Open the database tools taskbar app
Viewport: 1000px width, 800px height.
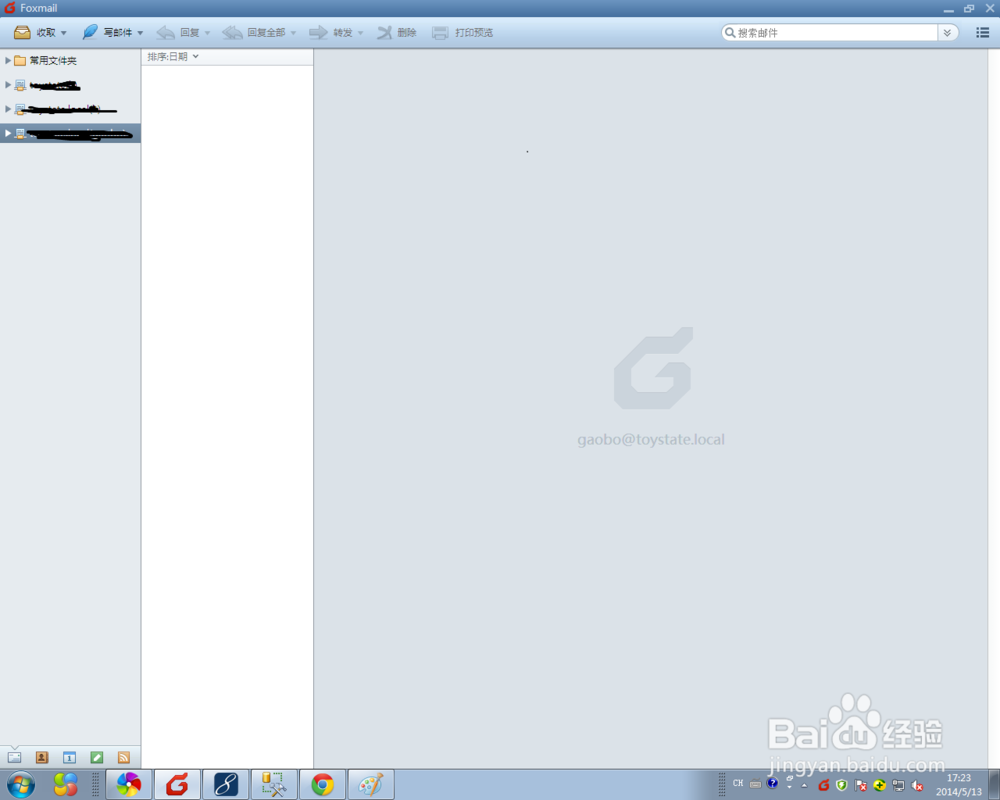(274, 785)
